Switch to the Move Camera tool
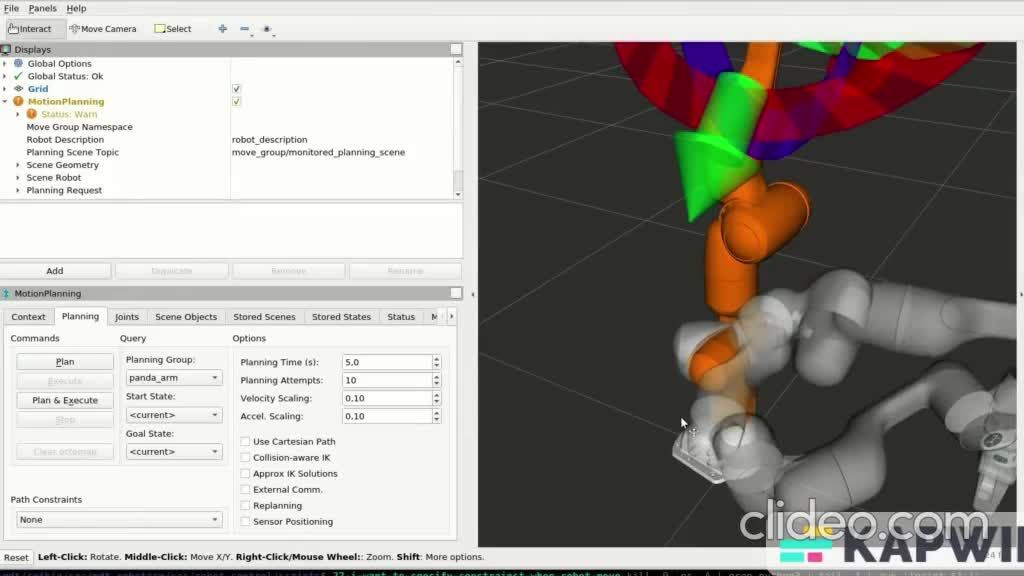Viewport: 1024px width, 576px height. pos(102,29)
